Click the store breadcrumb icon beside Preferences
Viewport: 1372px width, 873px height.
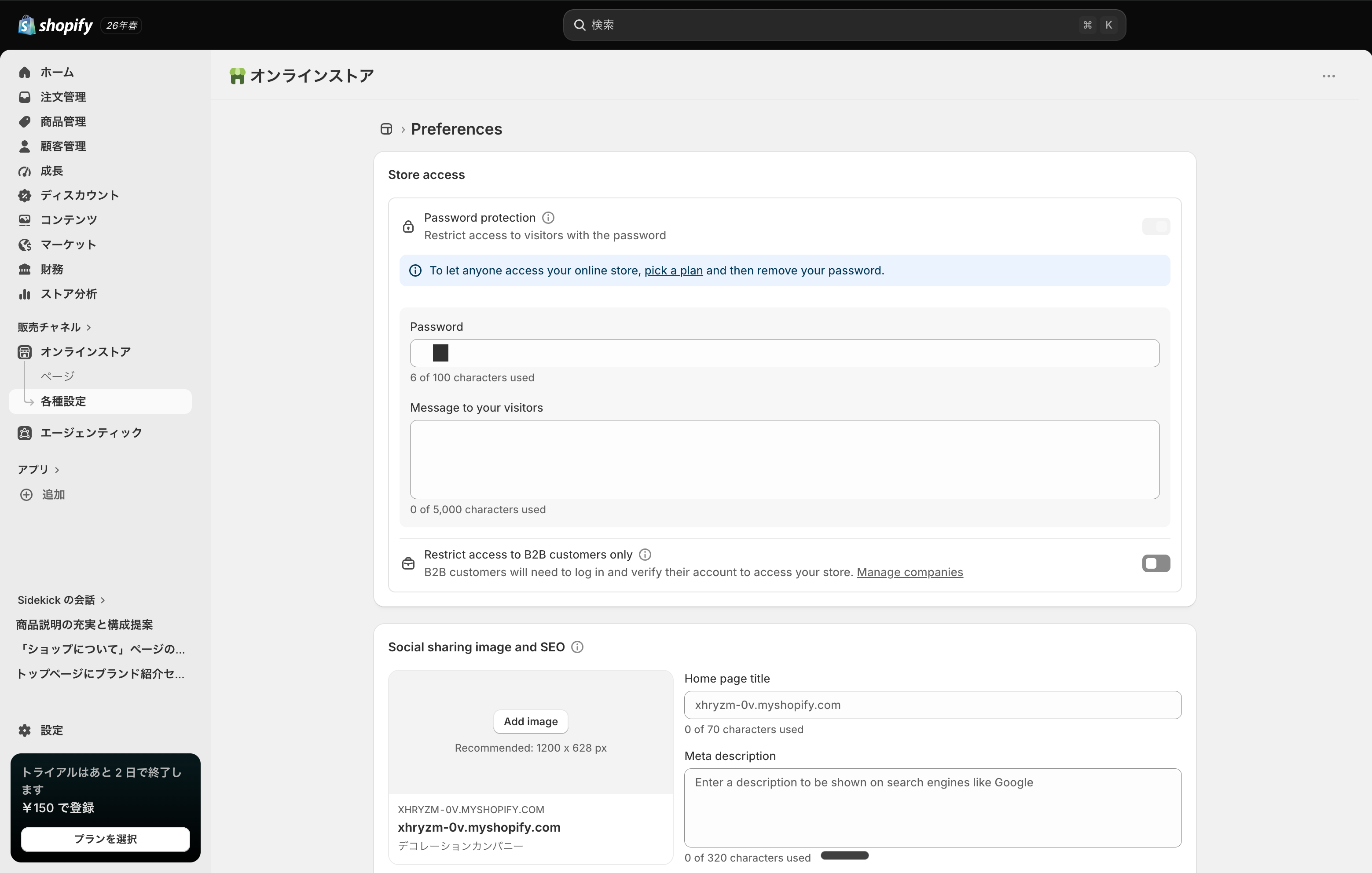click(386, 129)
